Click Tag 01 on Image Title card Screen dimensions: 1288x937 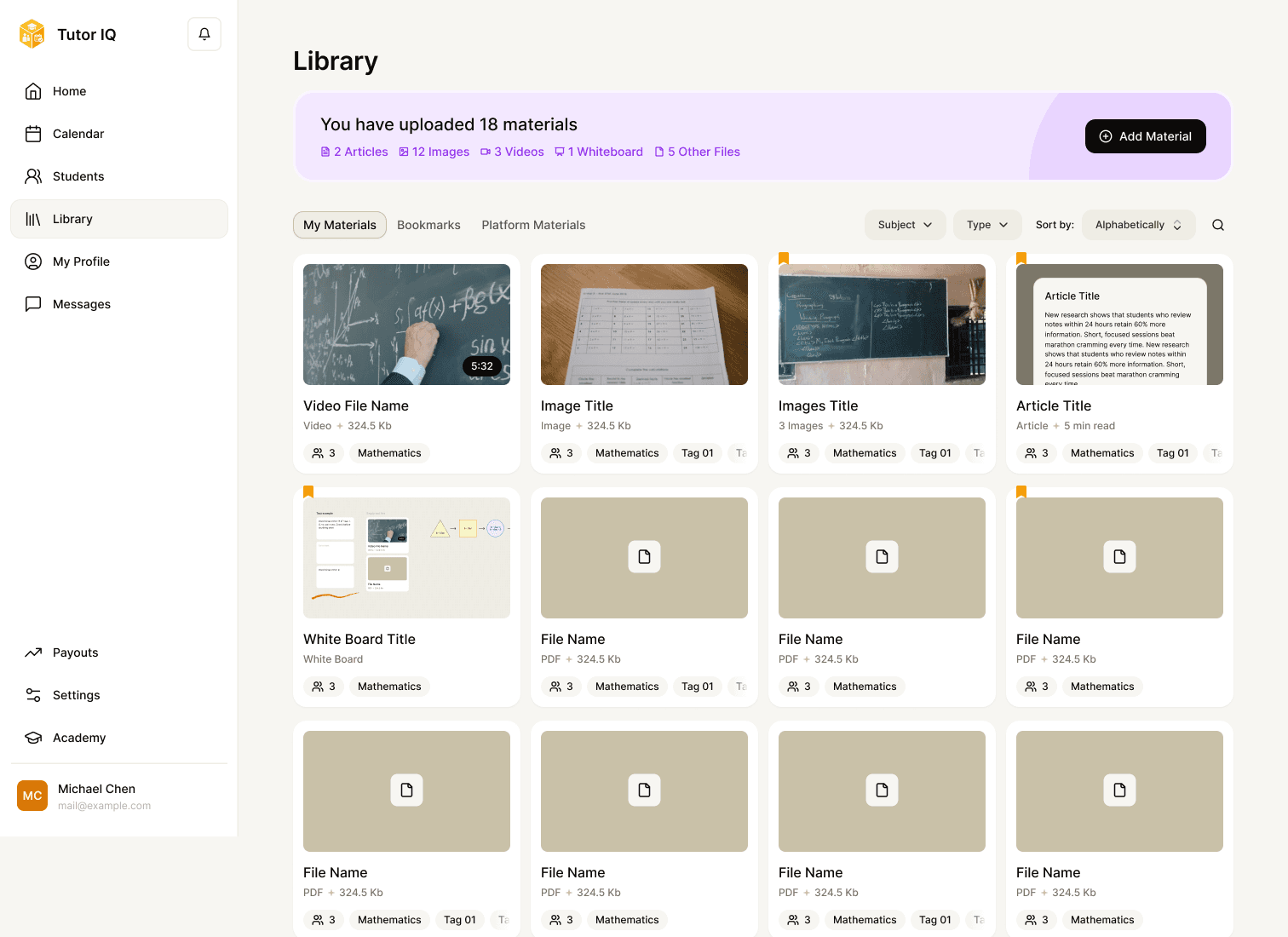[698, 453]
